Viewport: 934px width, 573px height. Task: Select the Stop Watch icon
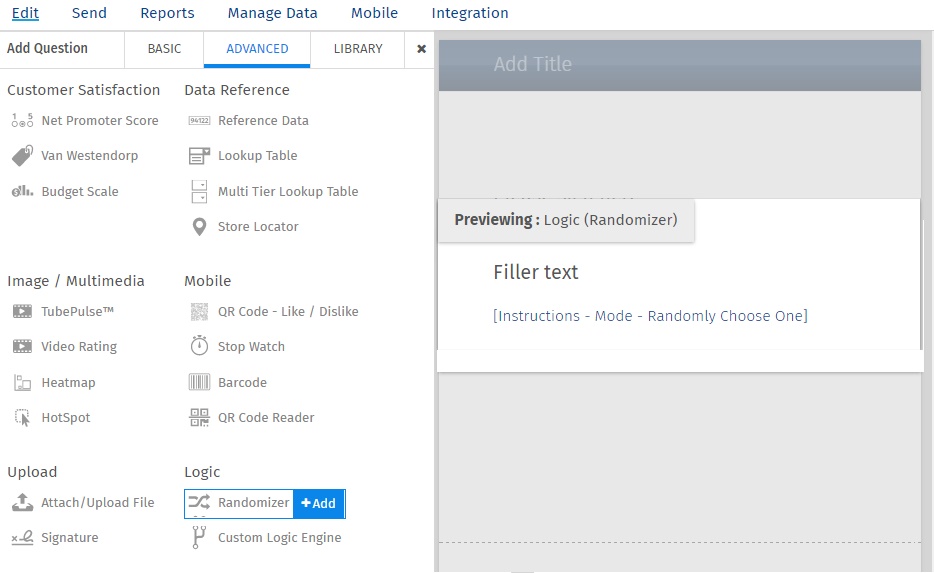pyautogui.click(x=199, y=347)
